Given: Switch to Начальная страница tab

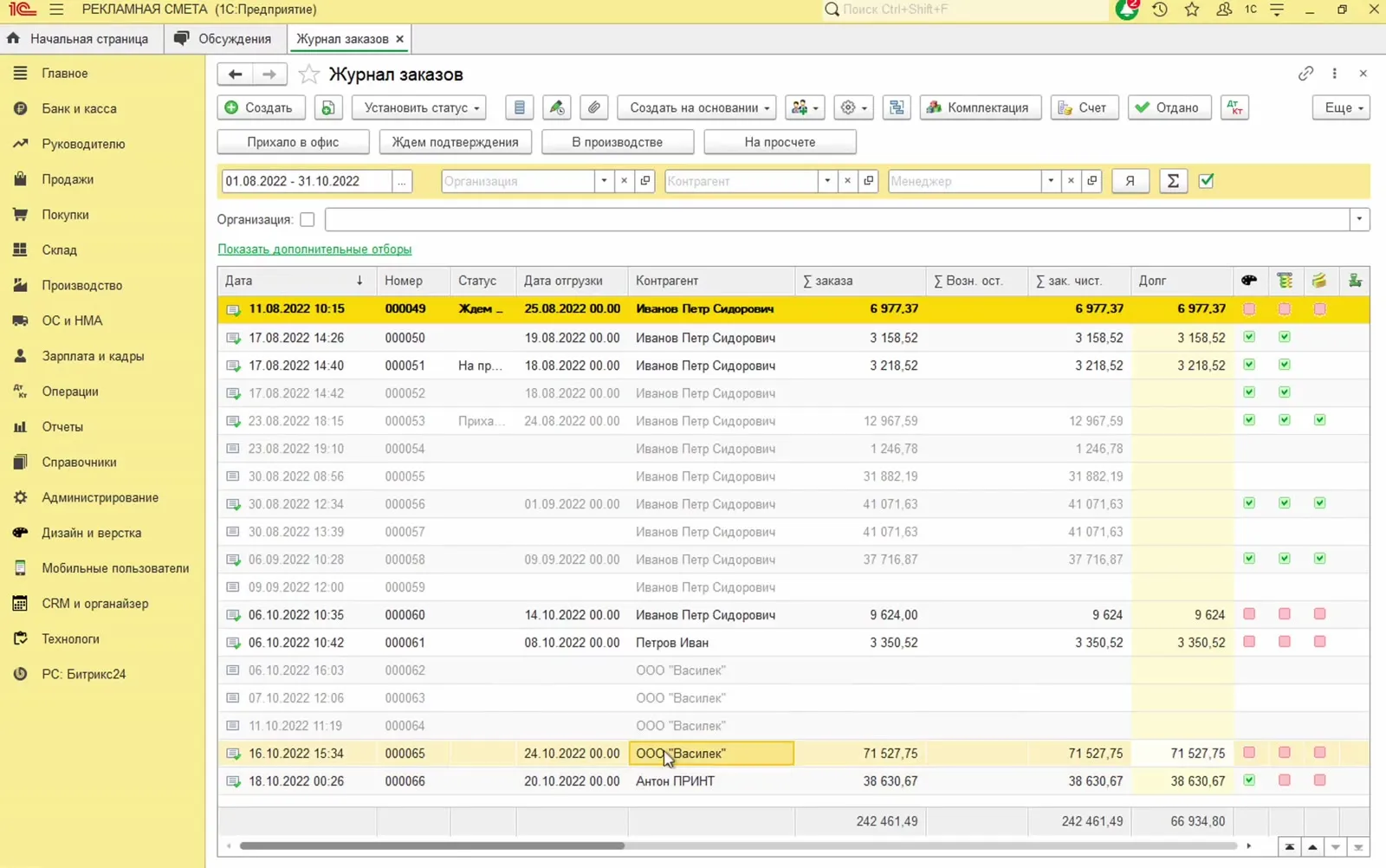Looking at the screenshot, I should (78, 39).
